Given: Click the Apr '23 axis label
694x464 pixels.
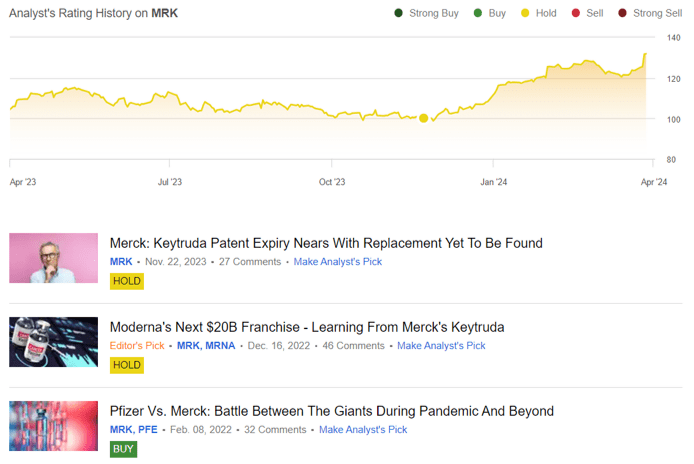Looking at the screenshot, I should point(23,182).
